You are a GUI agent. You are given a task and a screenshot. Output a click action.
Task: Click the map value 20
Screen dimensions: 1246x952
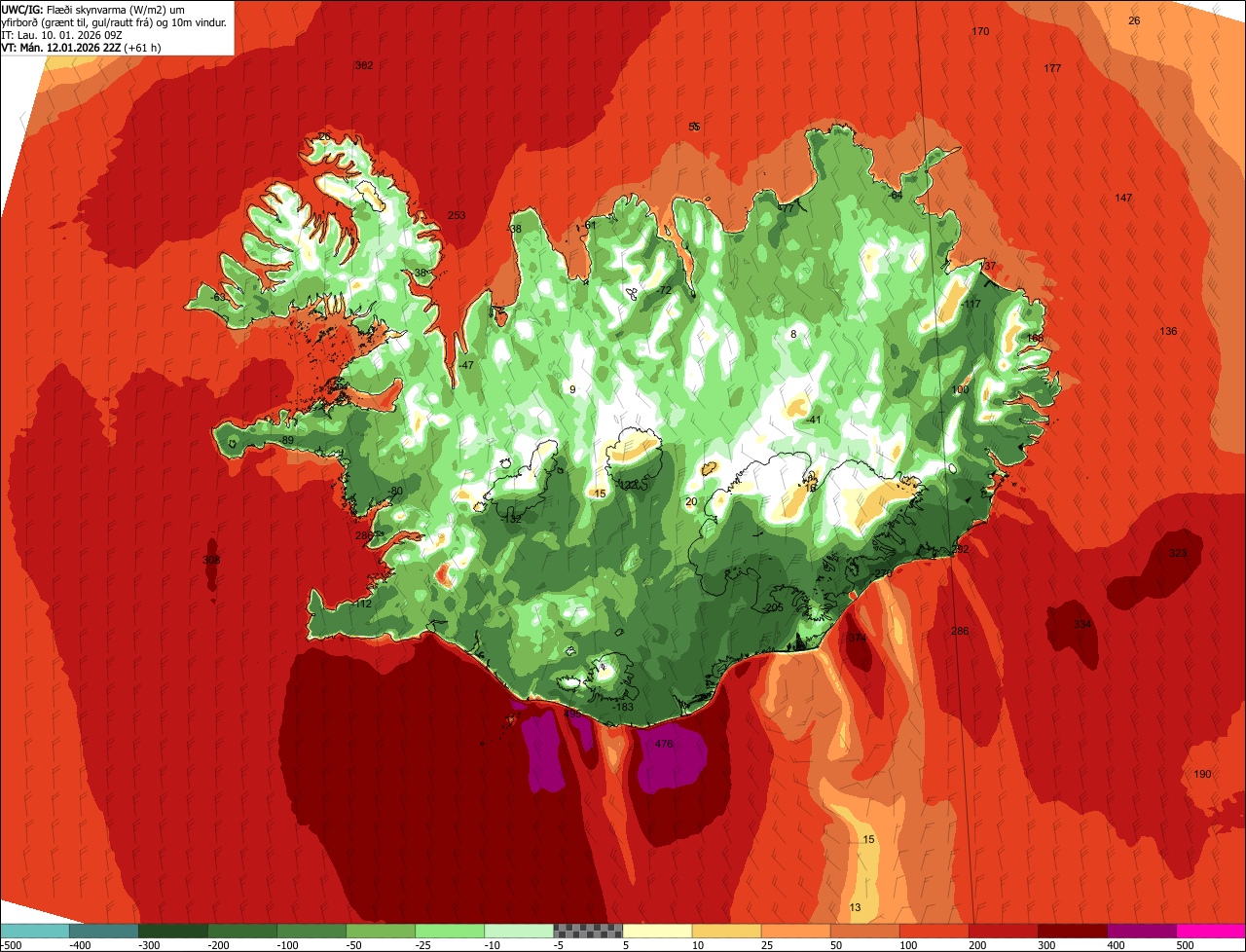coord(691,502)
